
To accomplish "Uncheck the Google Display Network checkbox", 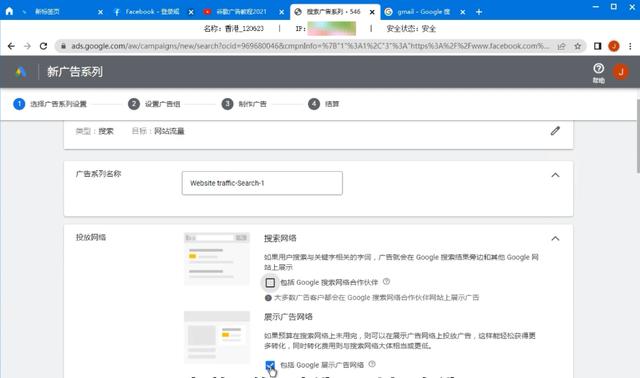I will (270, 365).
